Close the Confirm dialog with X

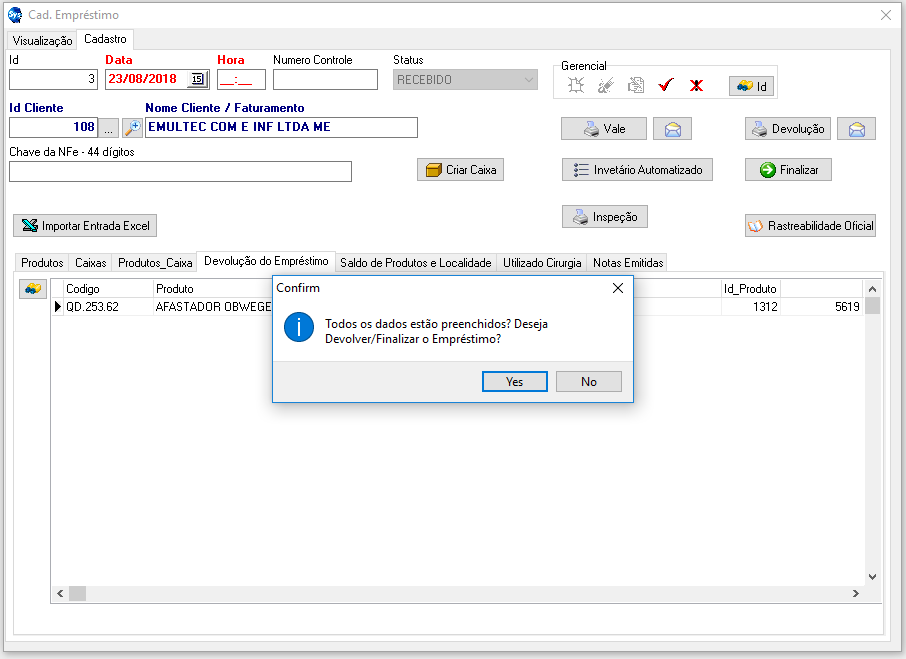(617, 288)
